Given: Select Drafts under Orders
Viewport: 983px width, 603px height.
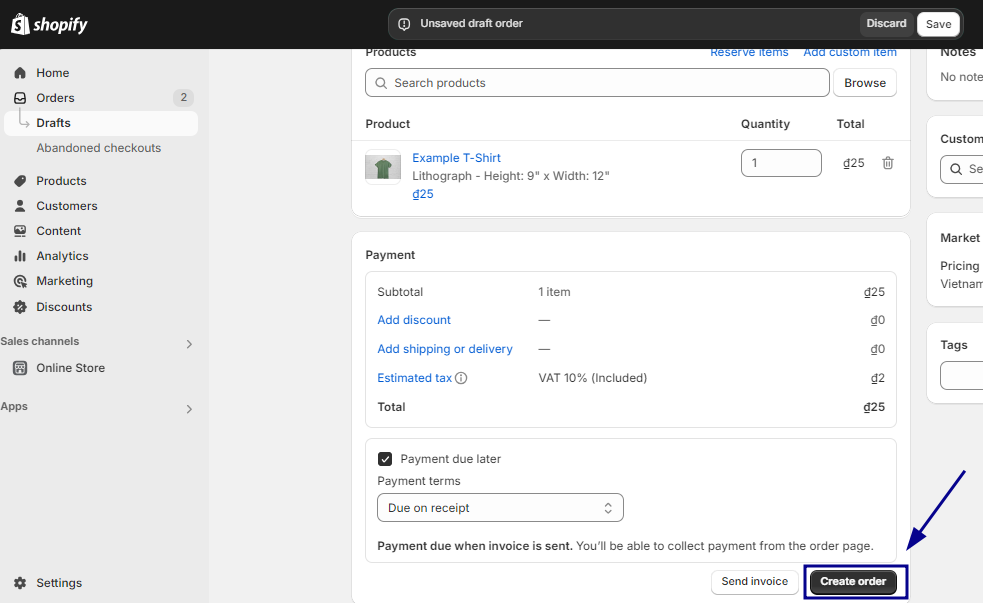Looking at the screenshot, I should coord(101,123).
